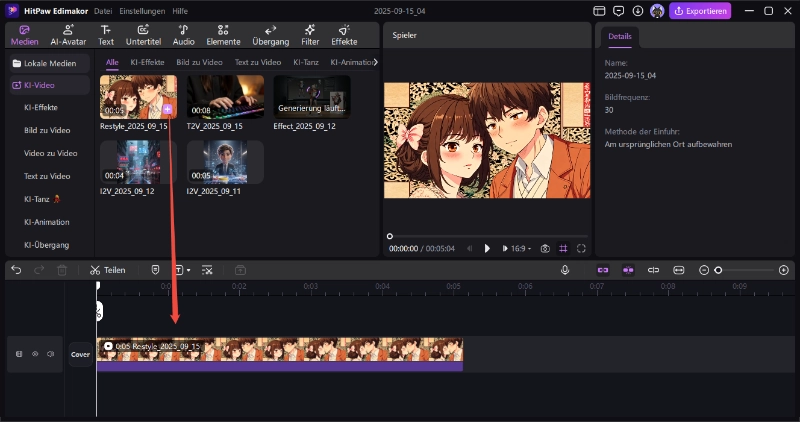The width and height of the screenshot is (800, 422).
Task: Take a snapshot of the preview
Action: pos(545,249)
